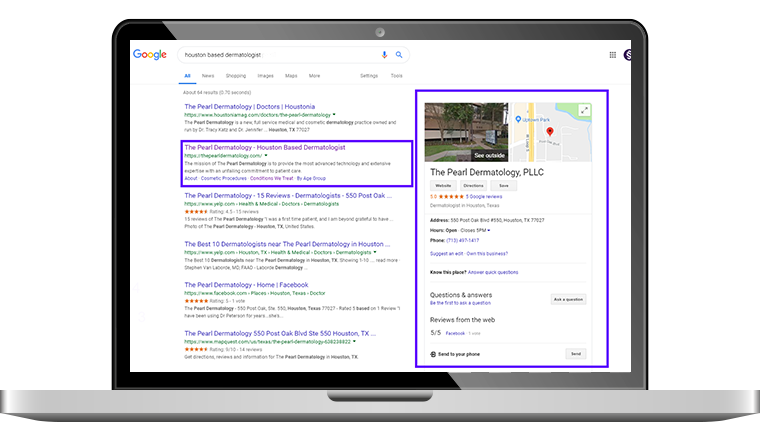Click Answer quick questions

pyautogui.click(x=493, y=272)
